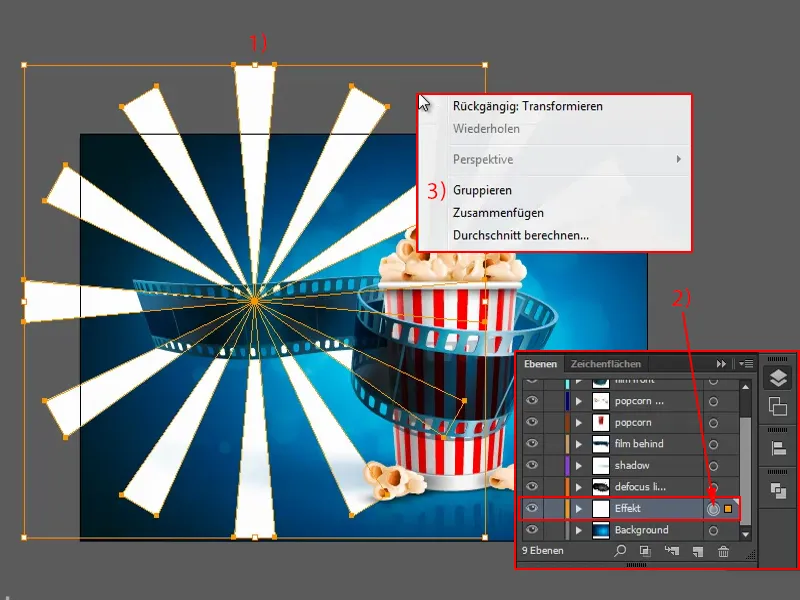Click Make/Release Clipping Mask icon
This screenshot has width=800, height=600.
point(645,551)
